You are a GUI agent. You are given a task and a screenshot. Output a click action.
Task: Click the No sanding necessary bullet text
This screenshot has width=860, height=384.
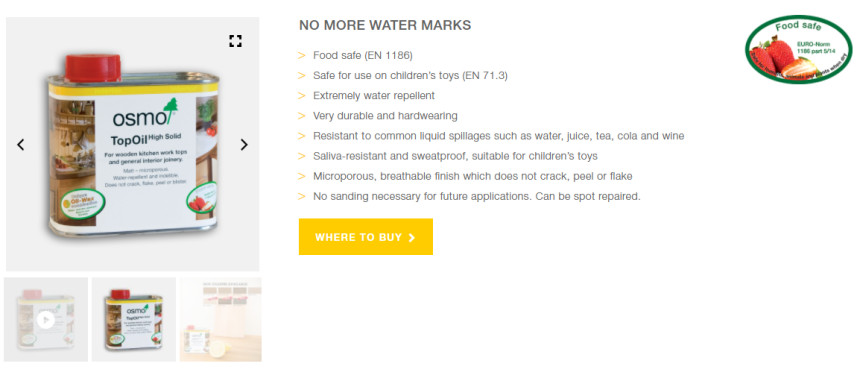click(477, 196)
